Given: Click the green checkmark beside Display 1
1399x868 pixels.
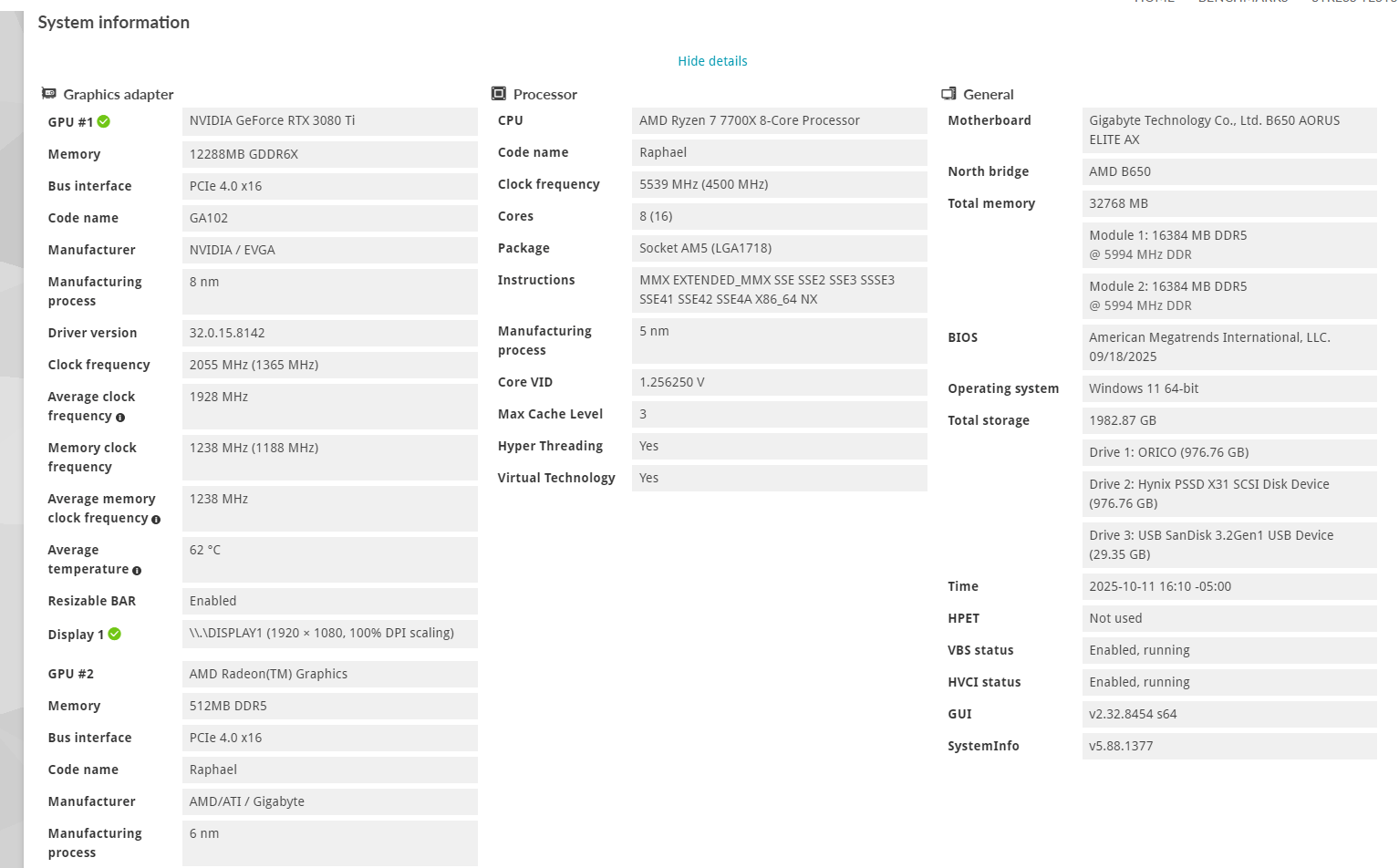Looking at the screenshot, I should click(x=115, y=634).
